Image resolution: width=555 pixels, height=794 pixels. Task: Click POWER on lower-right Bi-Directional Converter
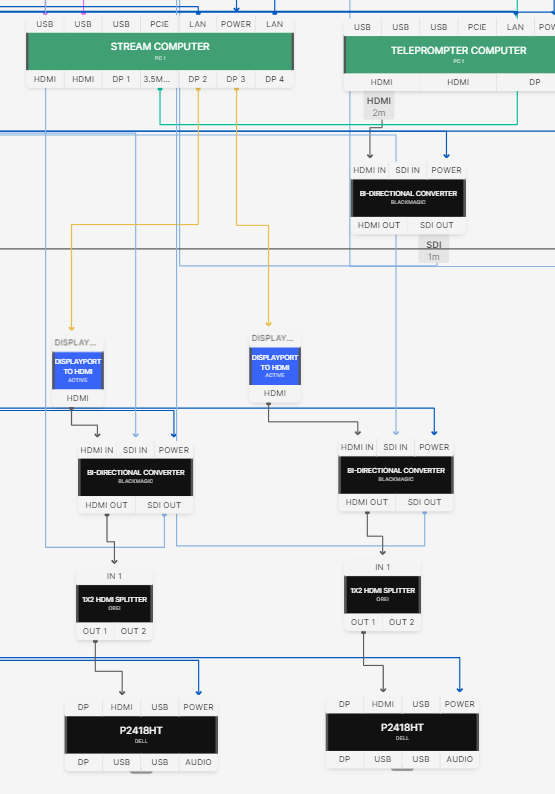click(434, 447)
